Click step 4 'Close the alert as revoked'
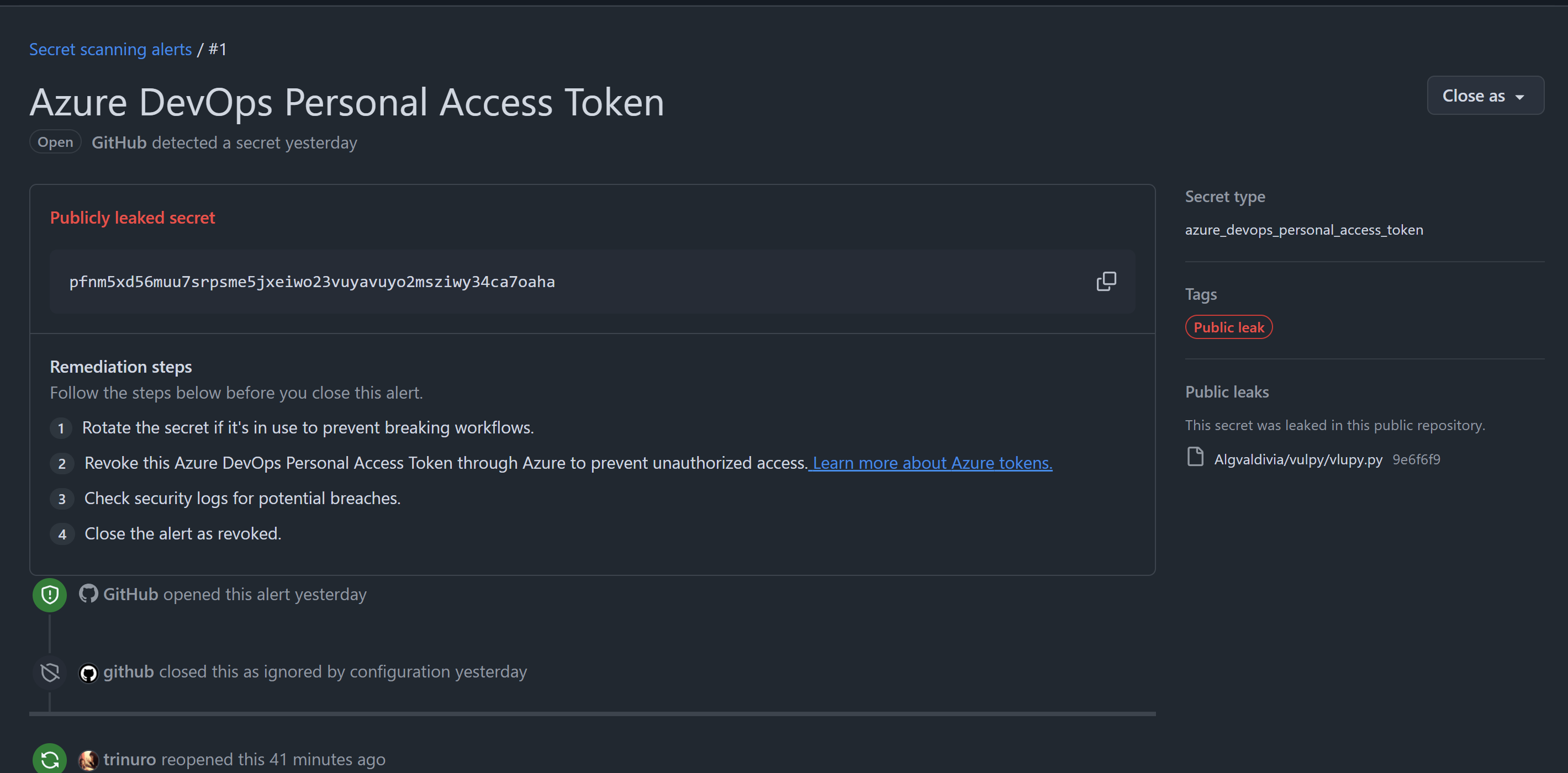This screenshot has width=1568, height=773. click(x=183, y=534)
